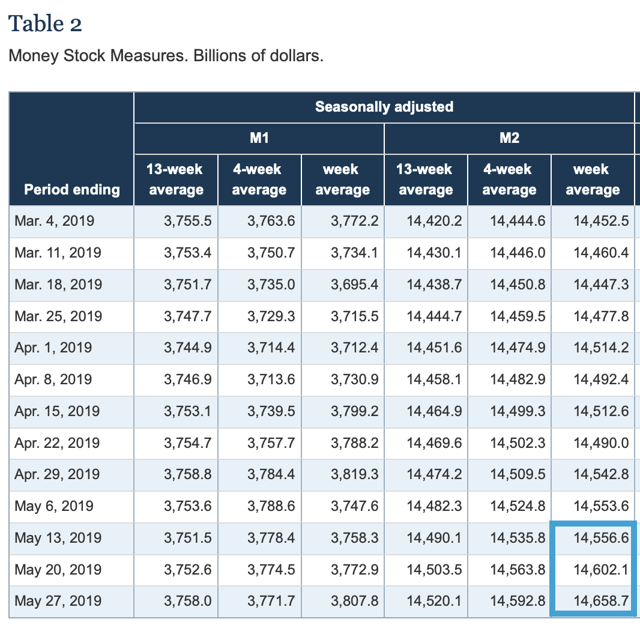This screenshot has height=628, width=640.
Task: Select the M1 group header
Action: coord(259,136)
